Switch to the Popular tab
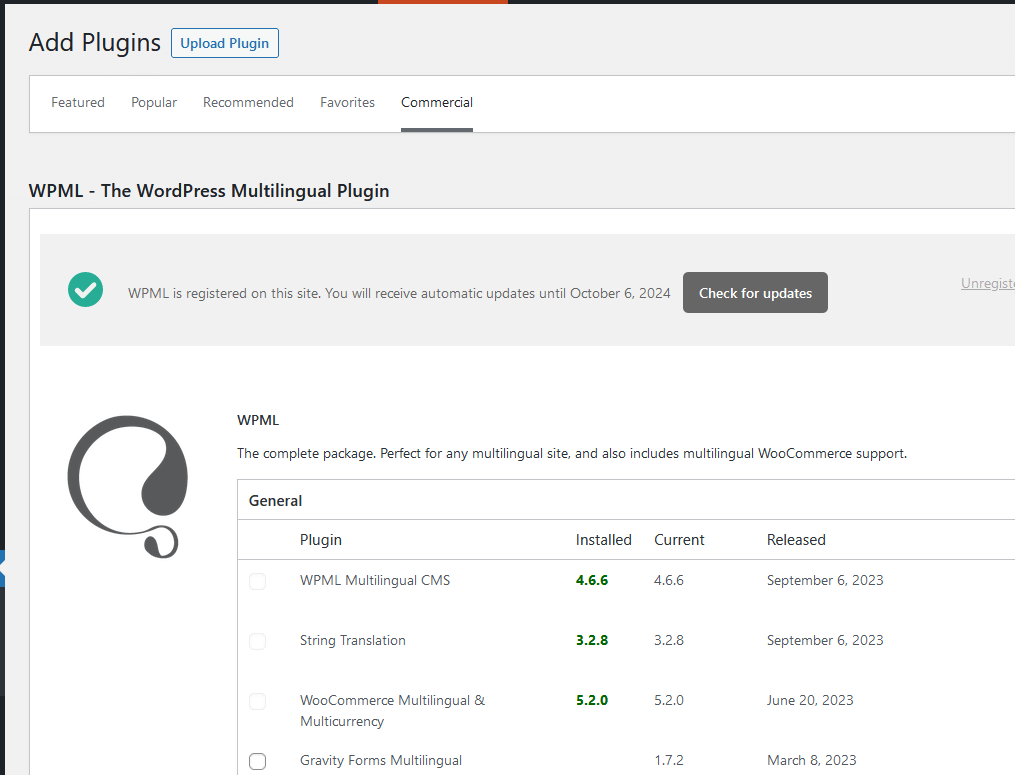The height and width of the screenshot is (775, 1015). point(153,102)
